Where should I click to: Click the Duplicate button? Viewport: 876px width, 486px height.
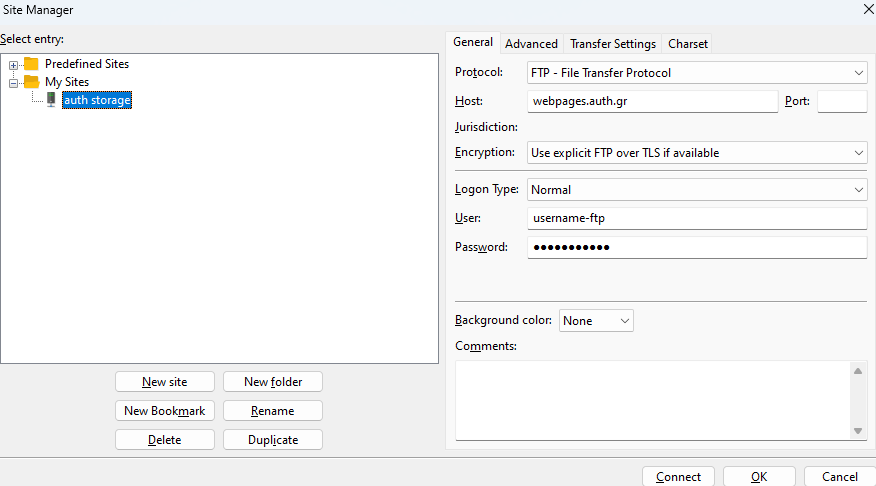pos(272,440)
